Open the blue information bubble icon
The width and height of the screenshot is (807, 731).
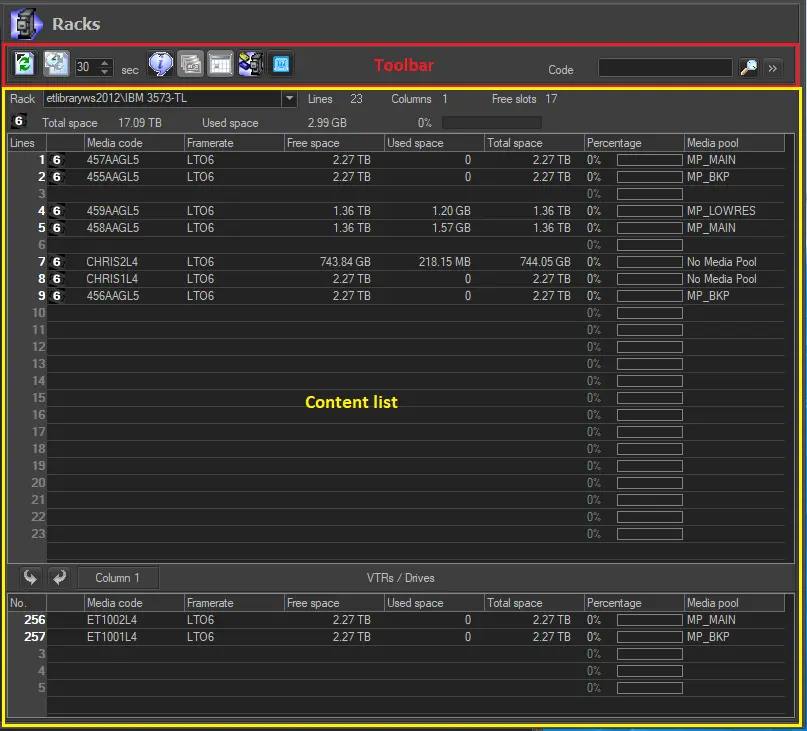[160, 65]
